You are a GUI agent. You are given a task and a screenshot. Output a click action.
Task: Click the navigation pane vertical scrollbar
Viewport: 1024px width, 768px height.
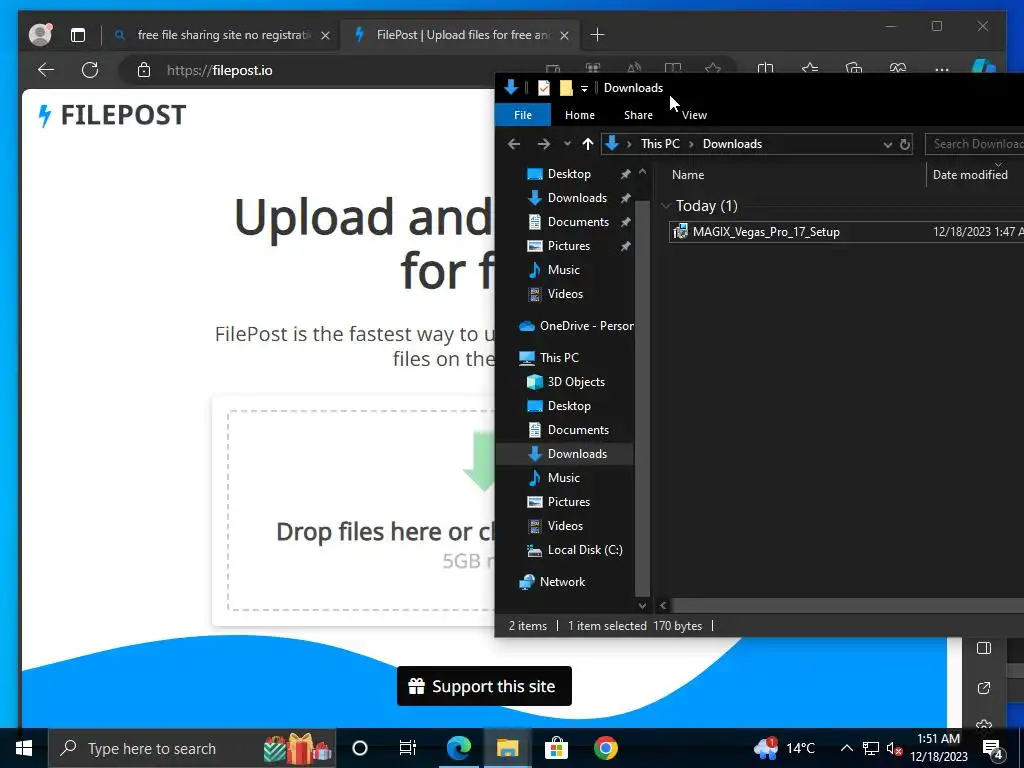pos(642,400)
